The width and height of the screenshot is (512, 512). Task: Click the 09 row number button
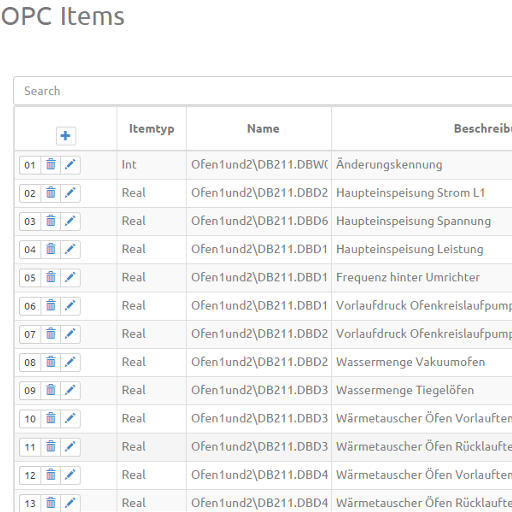point(30,390)
